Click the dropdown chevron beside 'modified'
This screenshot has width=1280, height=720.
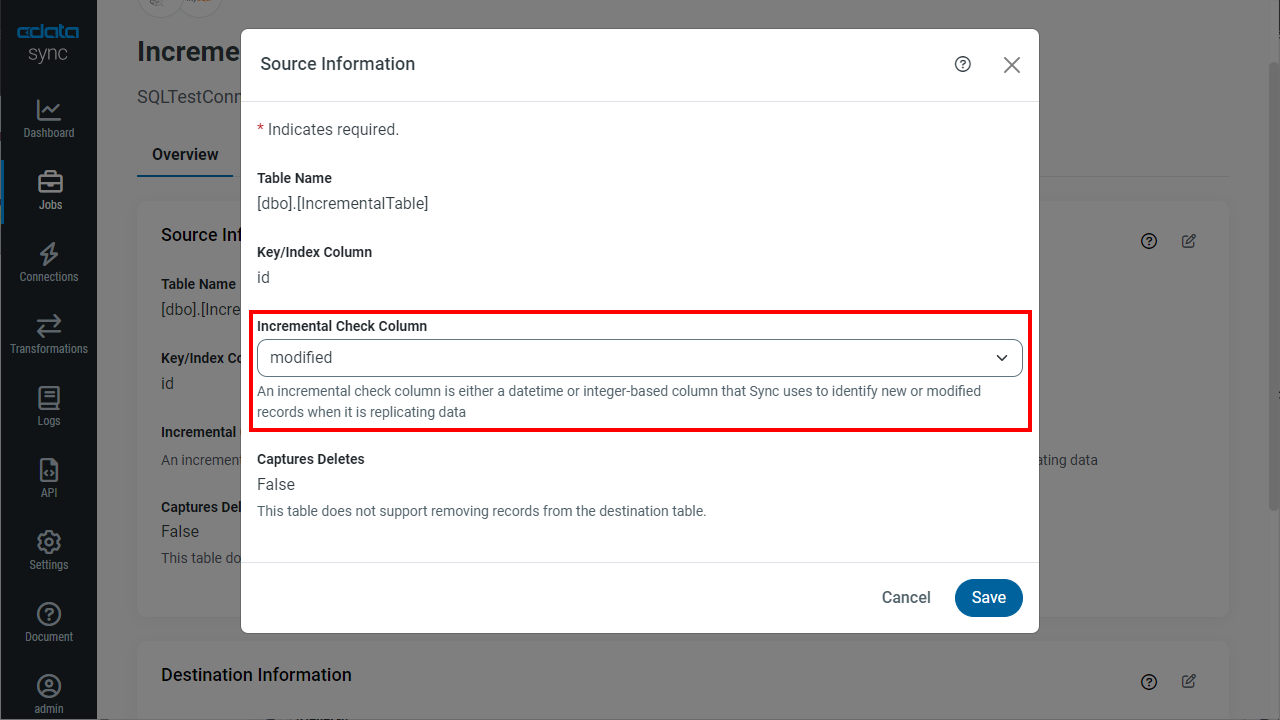1002,358
